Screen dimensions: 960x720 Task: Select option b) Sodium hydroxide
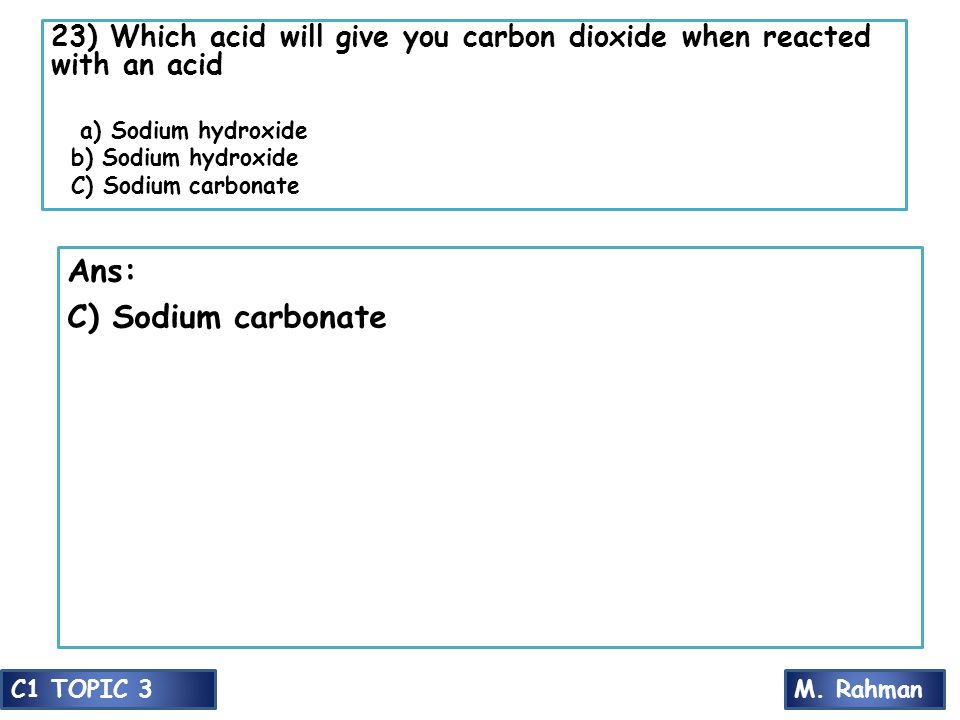point(184,158)
